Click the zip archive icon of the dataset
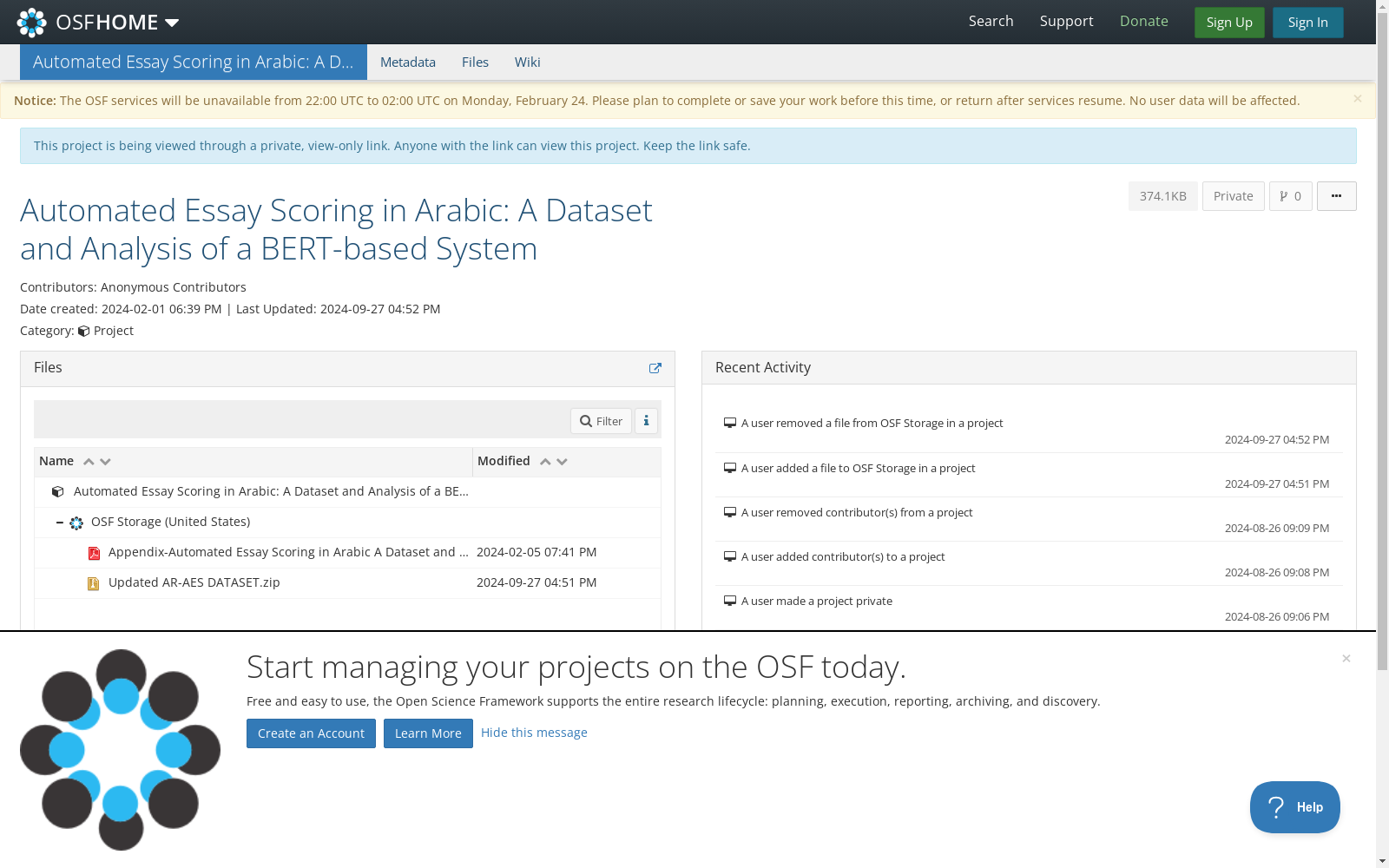This screenshot has height=868, width=1389. pos(94,583)
